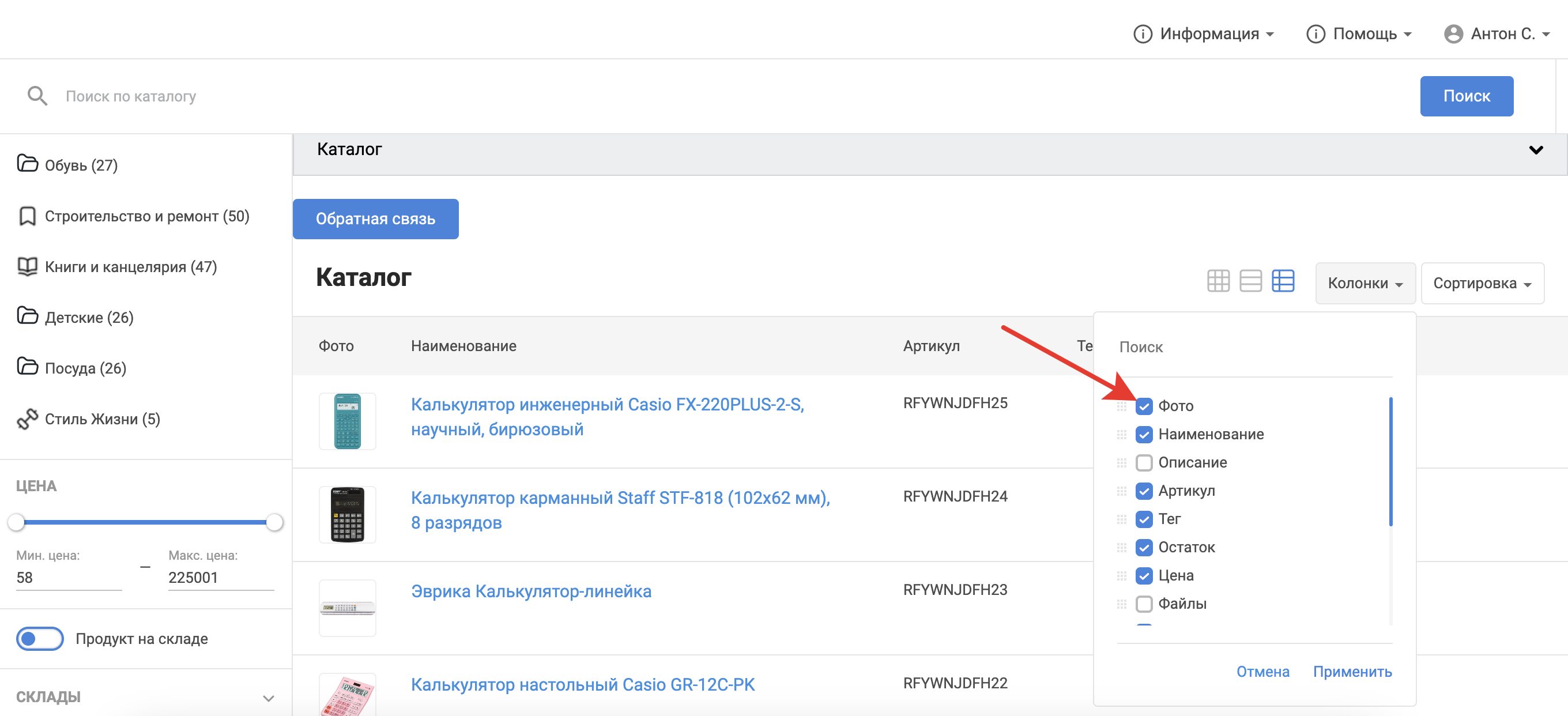This screenshot has width=1568, height=716.
Task: Select the Стиль Жизни (5) category
Action: point(102,419)
